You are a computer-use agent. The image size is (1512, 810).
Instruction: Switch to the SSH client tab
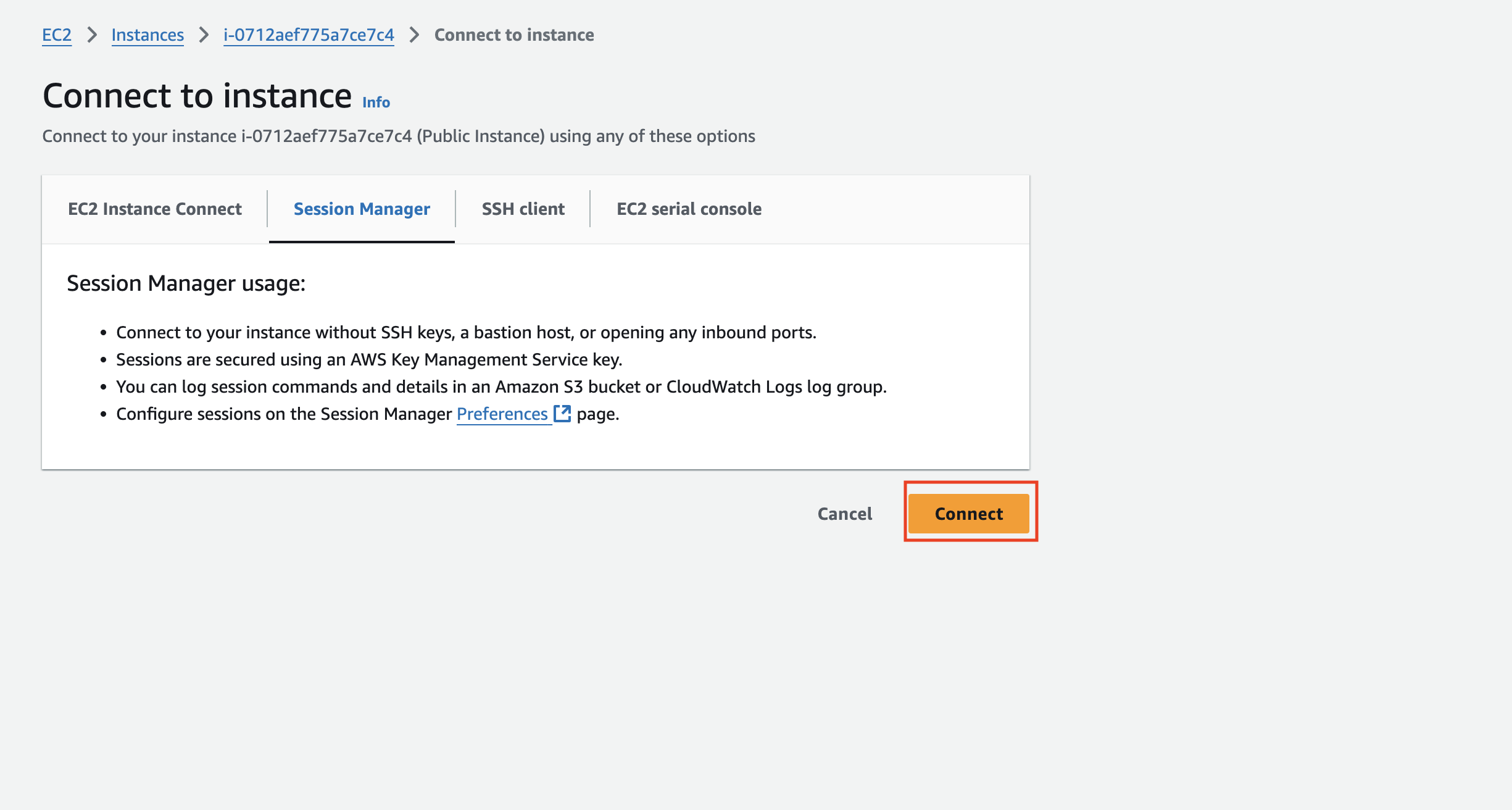tap(523, 209)
